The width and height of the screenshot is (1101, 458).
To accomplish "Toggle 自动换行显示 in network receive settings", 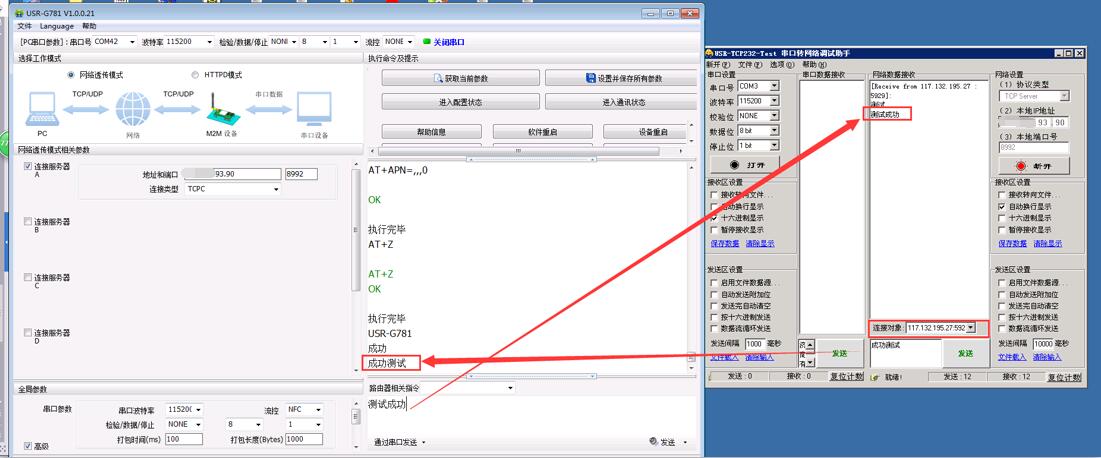I will pyautogui.click(x=1002, y=207).
